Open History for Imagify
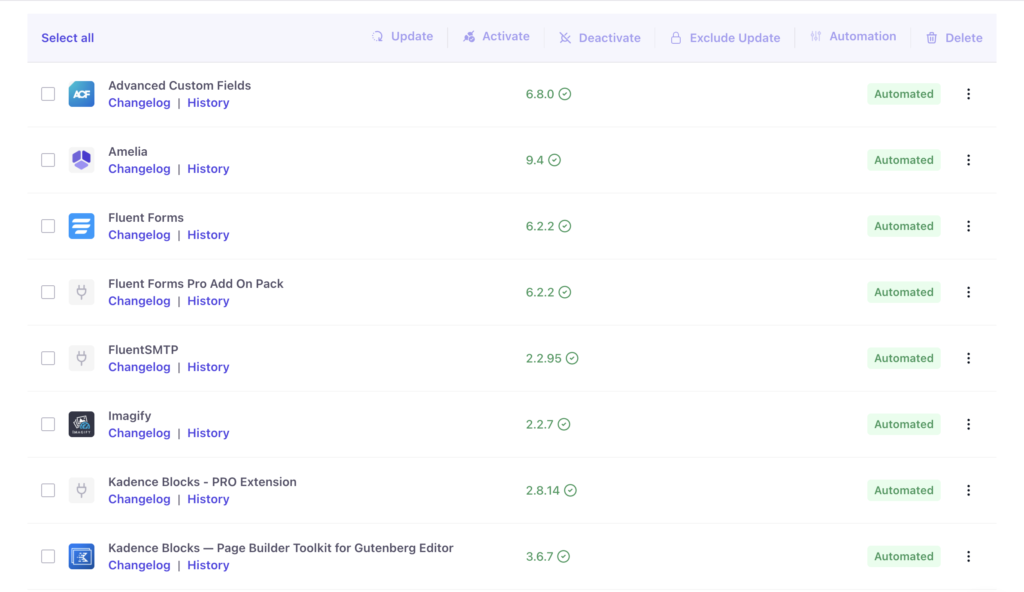1024x592 pixels. point(208,433)
